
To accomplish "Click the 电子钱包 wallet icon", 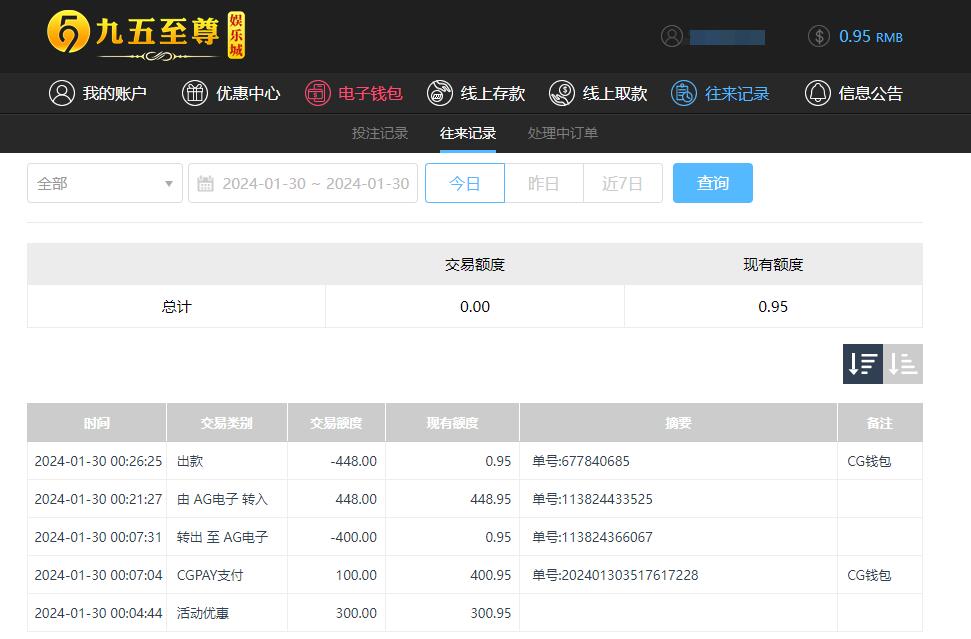I will tap(318, 93).
